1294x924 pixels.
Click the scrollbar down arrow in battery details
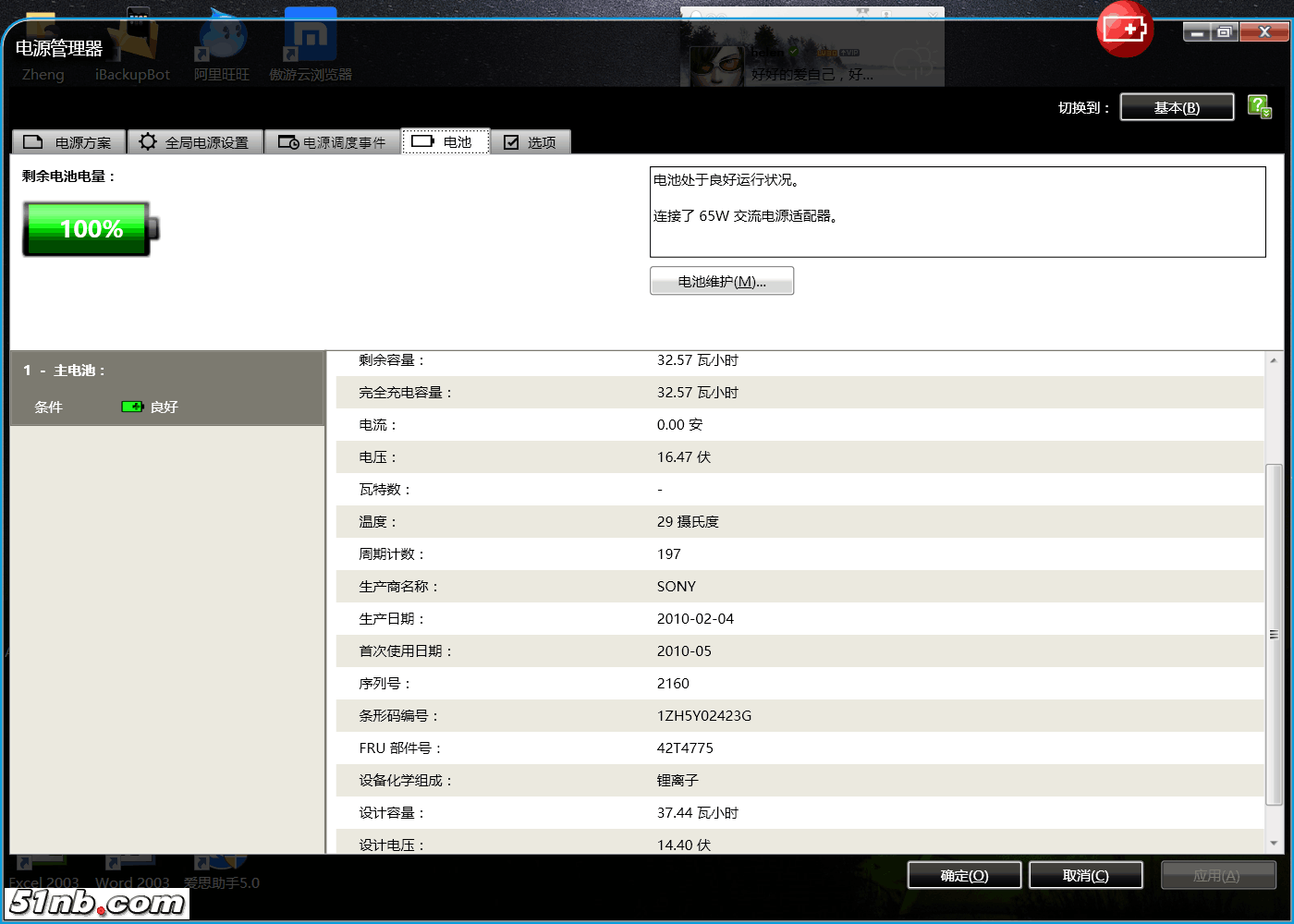[x=1274, y=843]
